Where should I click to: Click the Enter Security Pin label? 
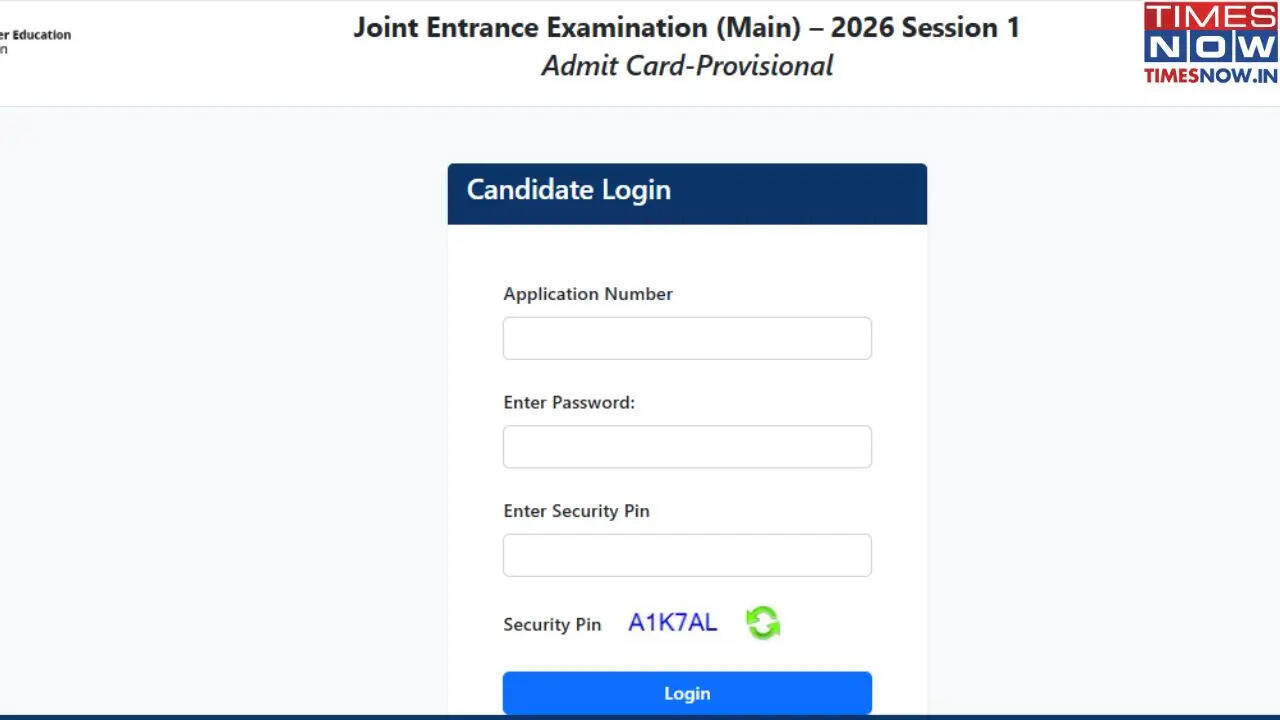pos(576,511)
